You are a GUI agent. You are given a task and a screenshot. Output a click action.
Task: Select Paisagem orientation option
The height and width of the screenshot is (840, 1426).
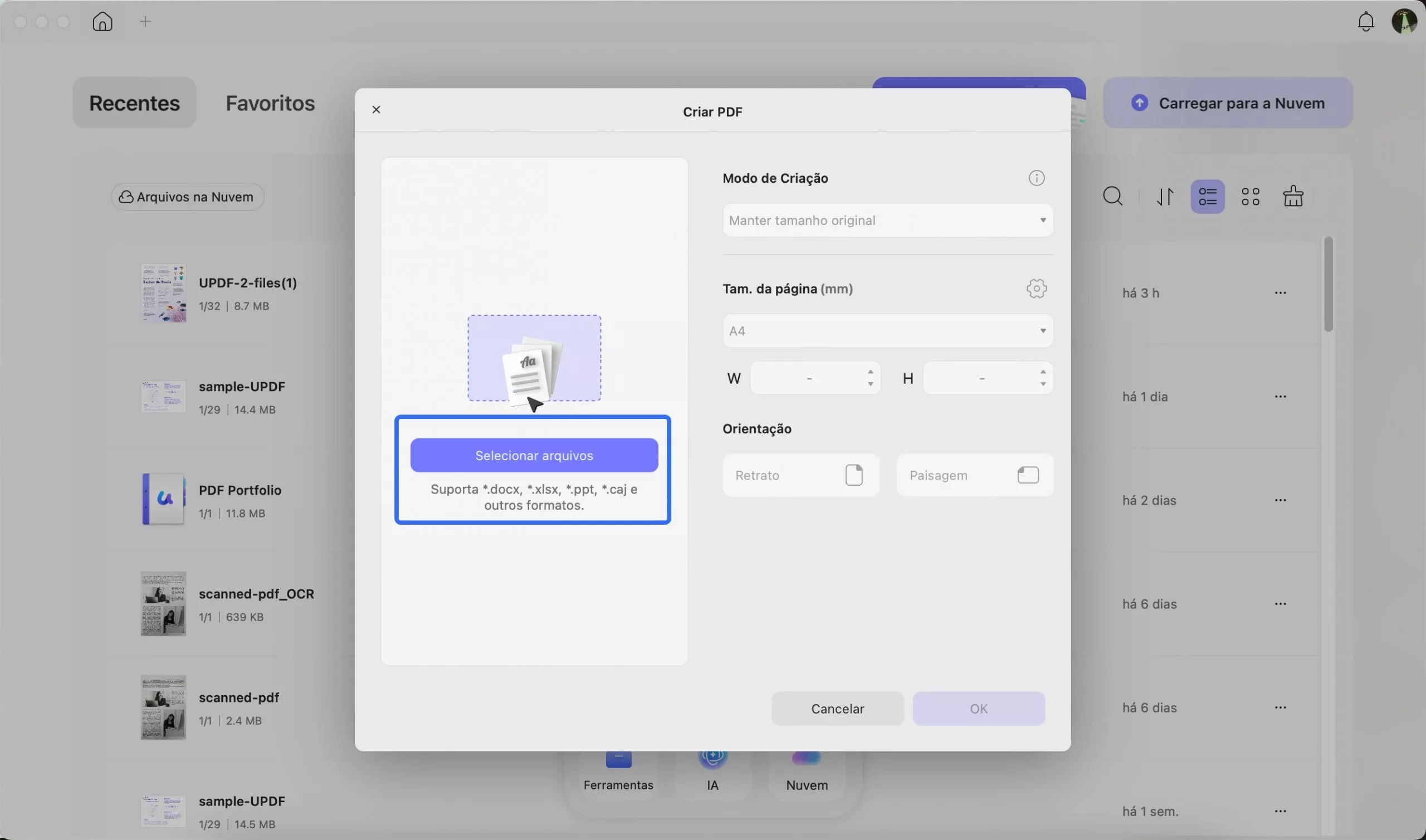[x=974, y=476]
